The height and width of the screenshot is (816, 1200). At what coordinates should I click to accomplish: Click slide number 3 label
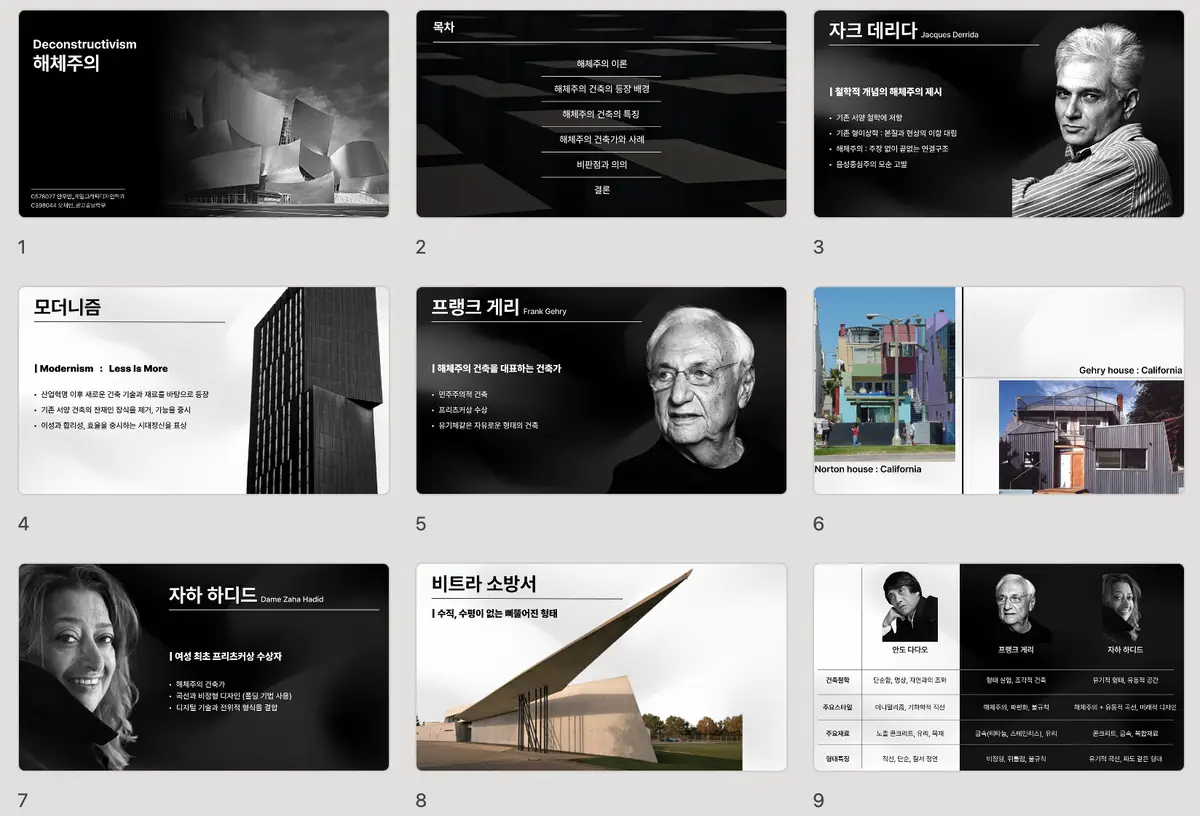pos(818,247)
